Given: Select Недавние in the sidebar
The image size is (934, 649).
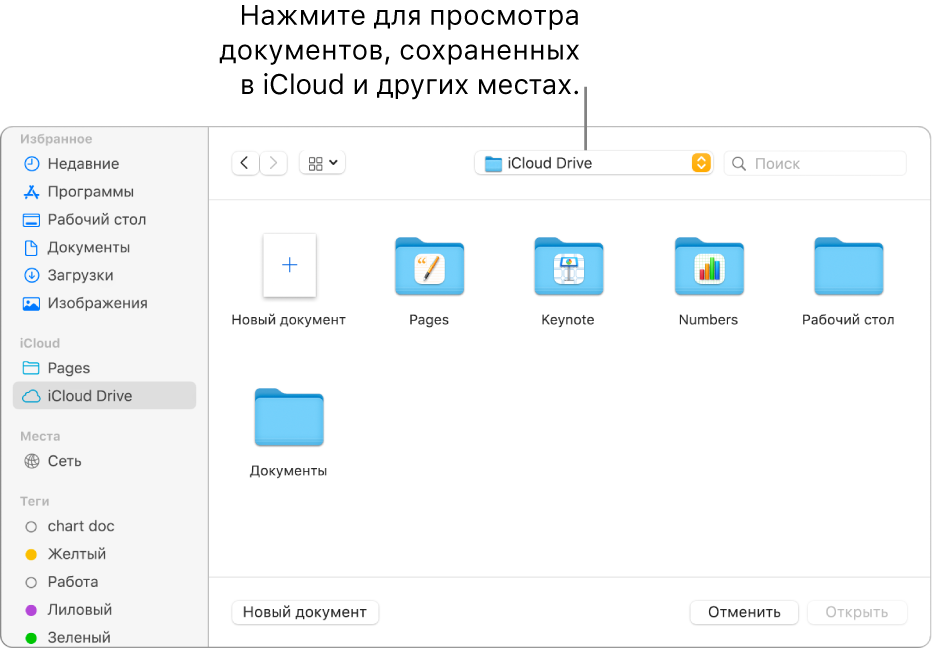Looking at the screenshot, I should pos(83,164).
